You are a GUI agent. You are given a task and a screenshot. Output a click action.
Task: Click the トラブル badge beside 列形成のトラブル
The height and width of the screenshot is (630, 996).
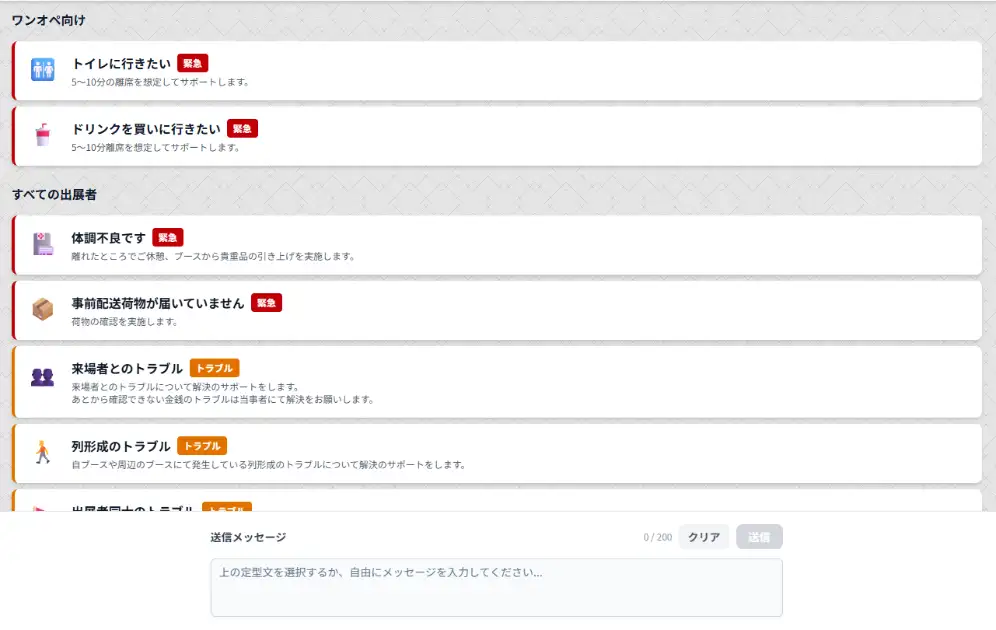click(202, 446)
